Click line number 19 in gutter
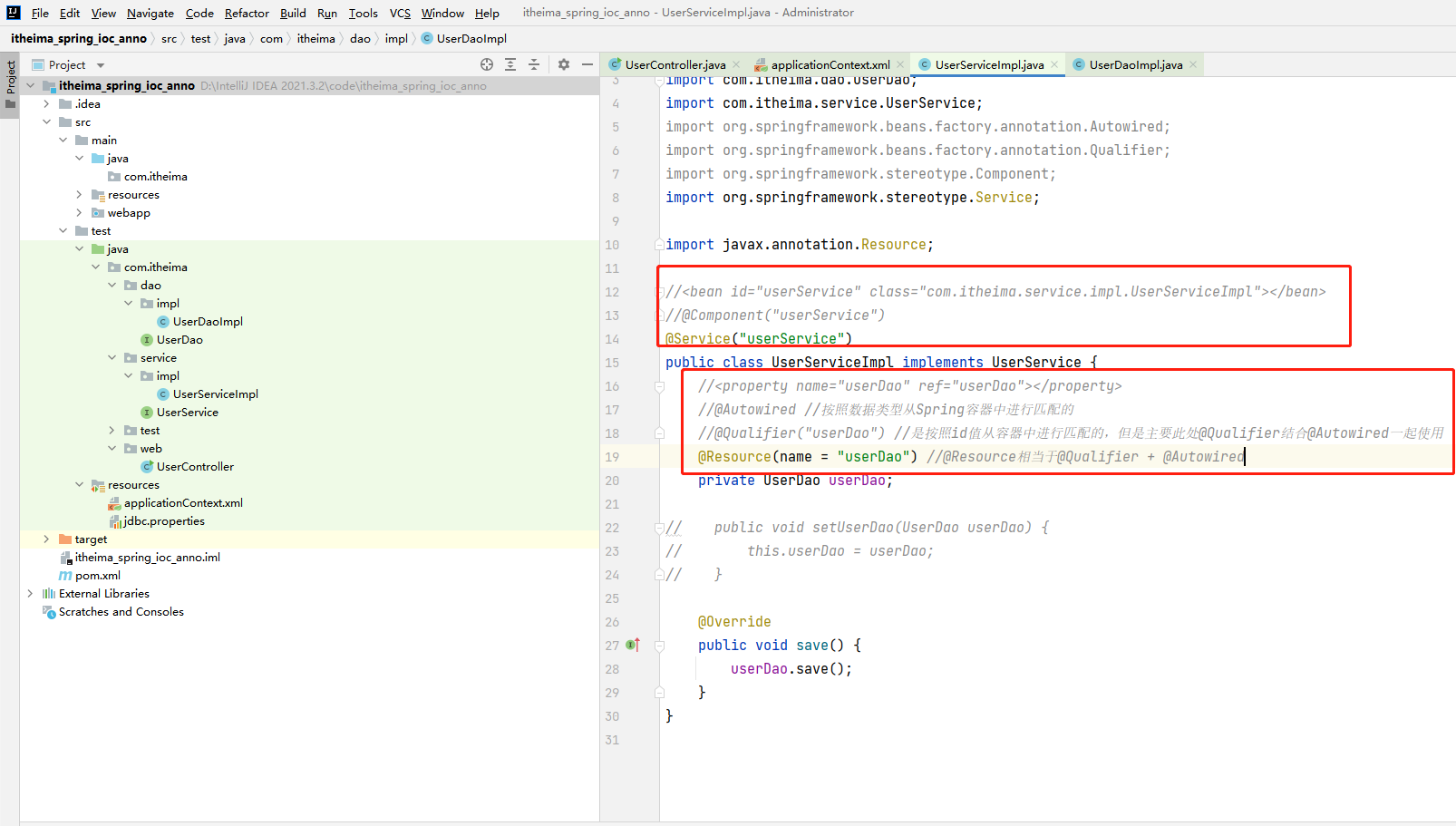 click(612, 456)
